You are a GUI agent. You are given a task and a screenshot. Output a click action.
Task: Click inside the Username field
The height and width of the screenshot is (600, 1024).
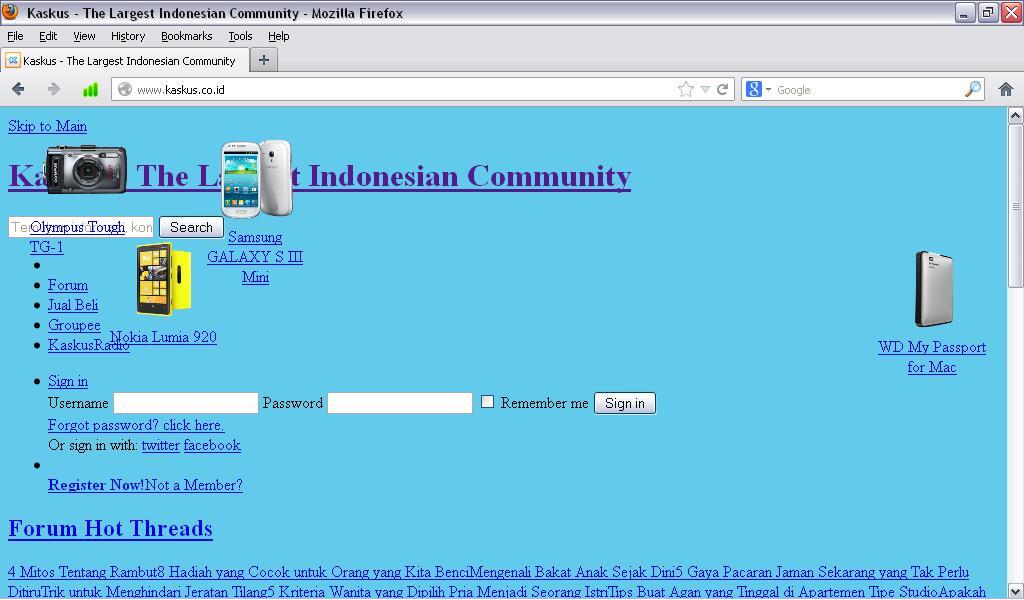tap(185, 402)
